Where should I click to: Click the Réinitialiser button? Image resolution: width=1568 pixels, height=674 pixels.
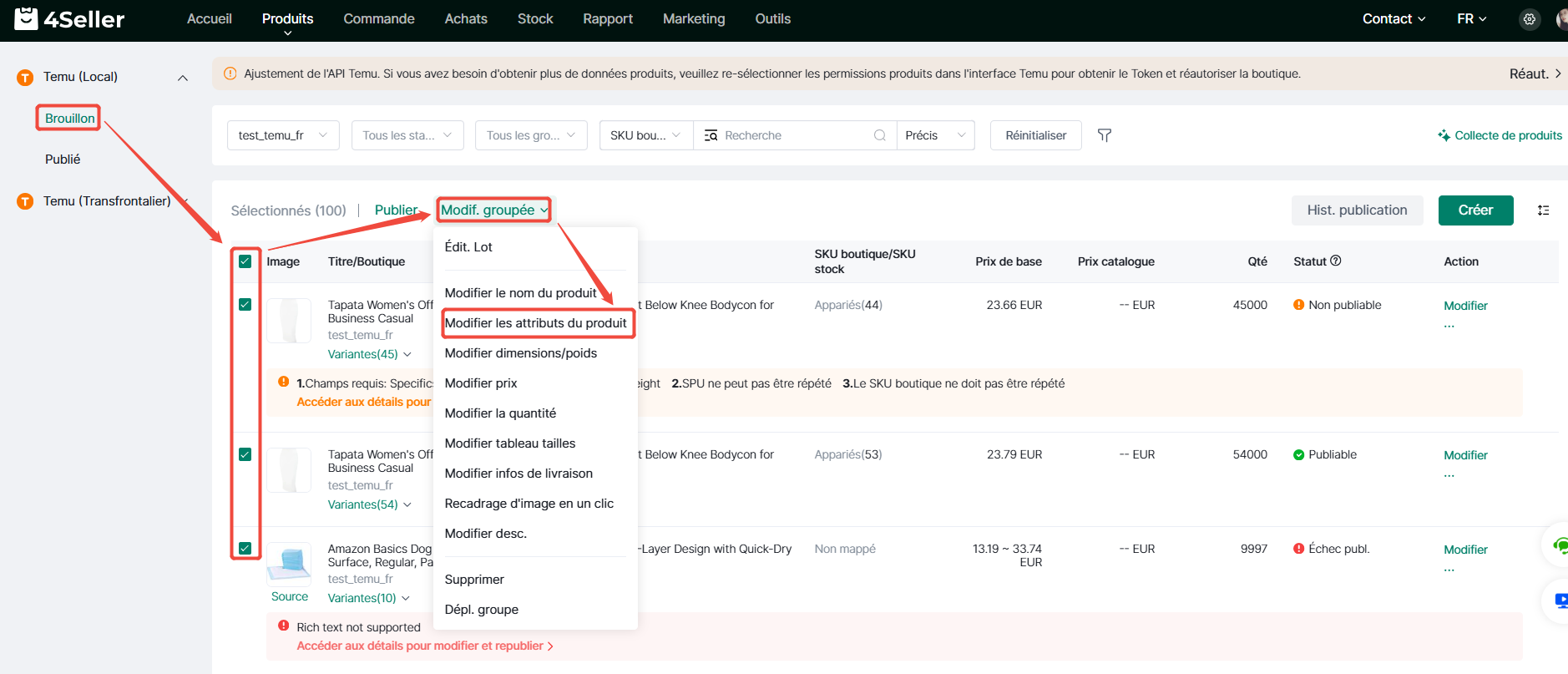pos(1035,135)
